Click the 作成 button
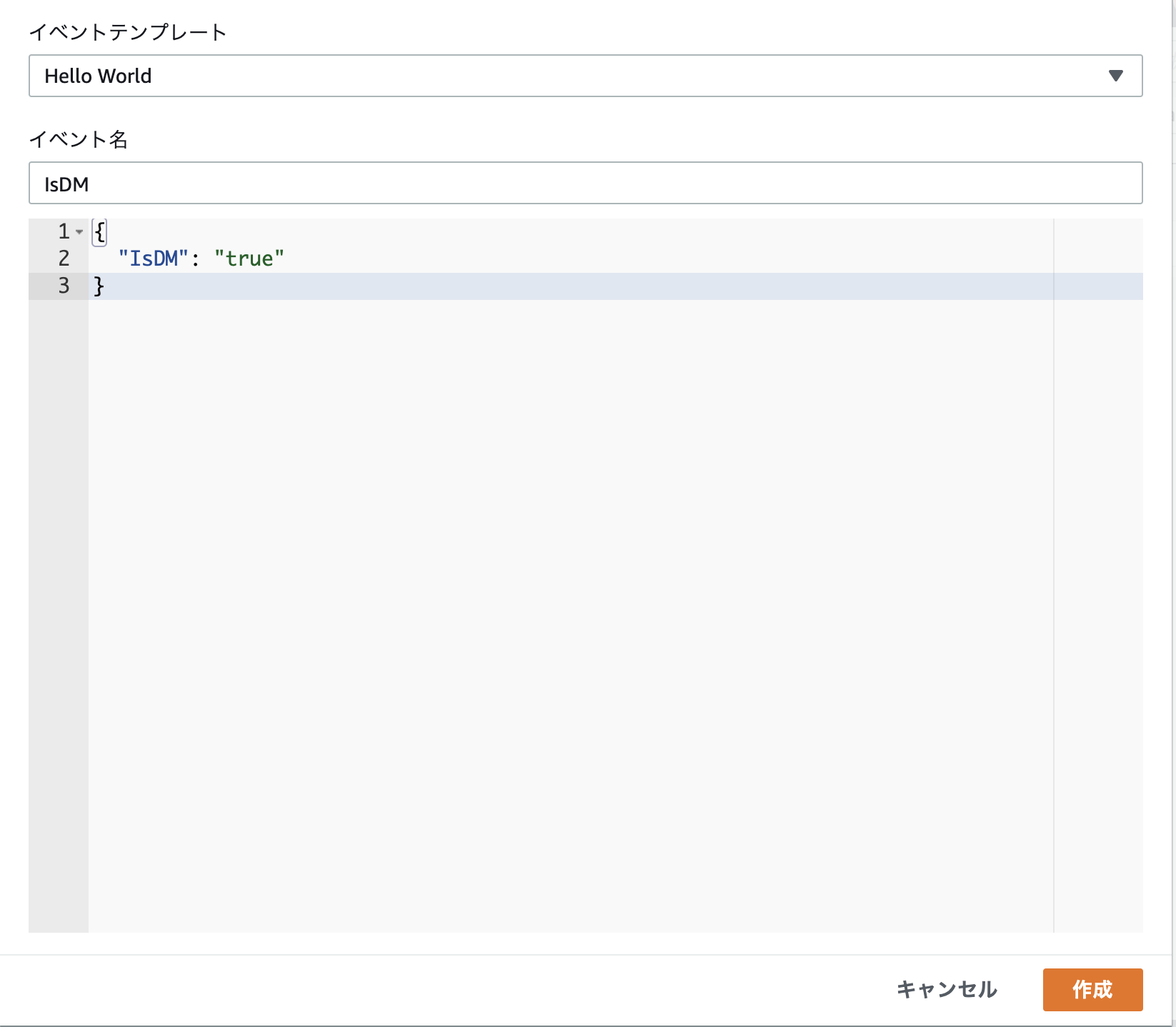The height and width of the screenshot is (1027, 1176). click(1092, 991)
